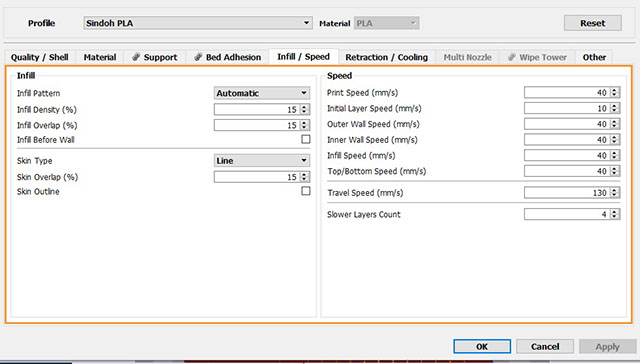Click the Top/Bottom Speed value field

(567, 171)
